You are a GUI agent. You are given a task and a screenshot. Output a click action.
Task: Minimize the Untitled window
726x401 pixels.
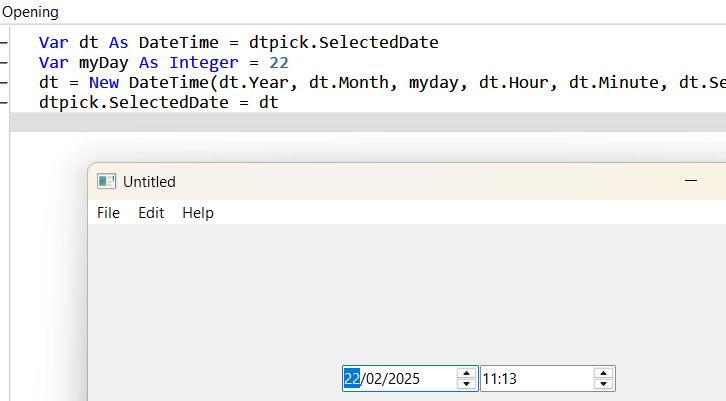(x=691, y=181)
